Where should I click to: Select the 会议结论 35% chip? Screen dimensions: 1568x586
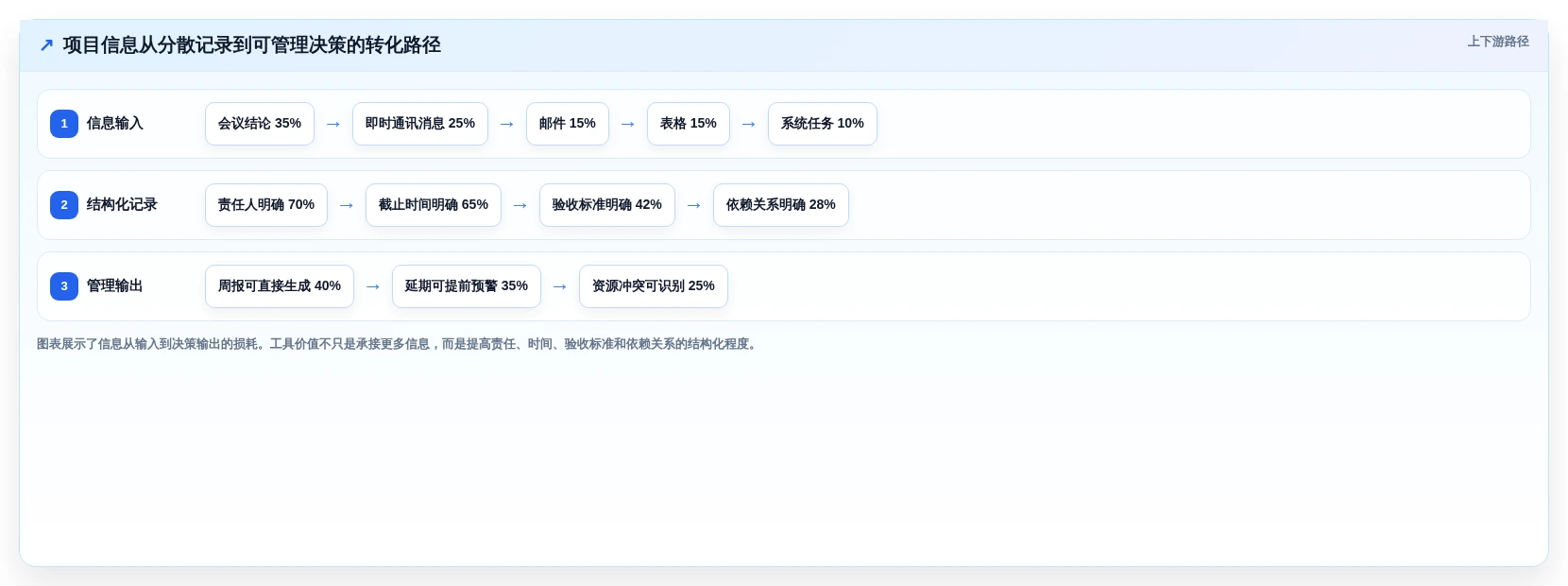[260, 124]
